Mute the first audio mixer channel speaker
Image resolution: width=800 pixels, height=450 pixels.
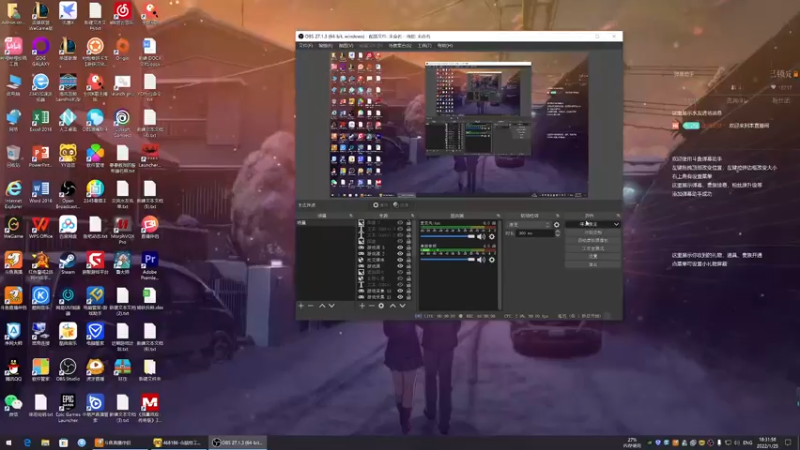pyautogui.click(x=481, y=236)
